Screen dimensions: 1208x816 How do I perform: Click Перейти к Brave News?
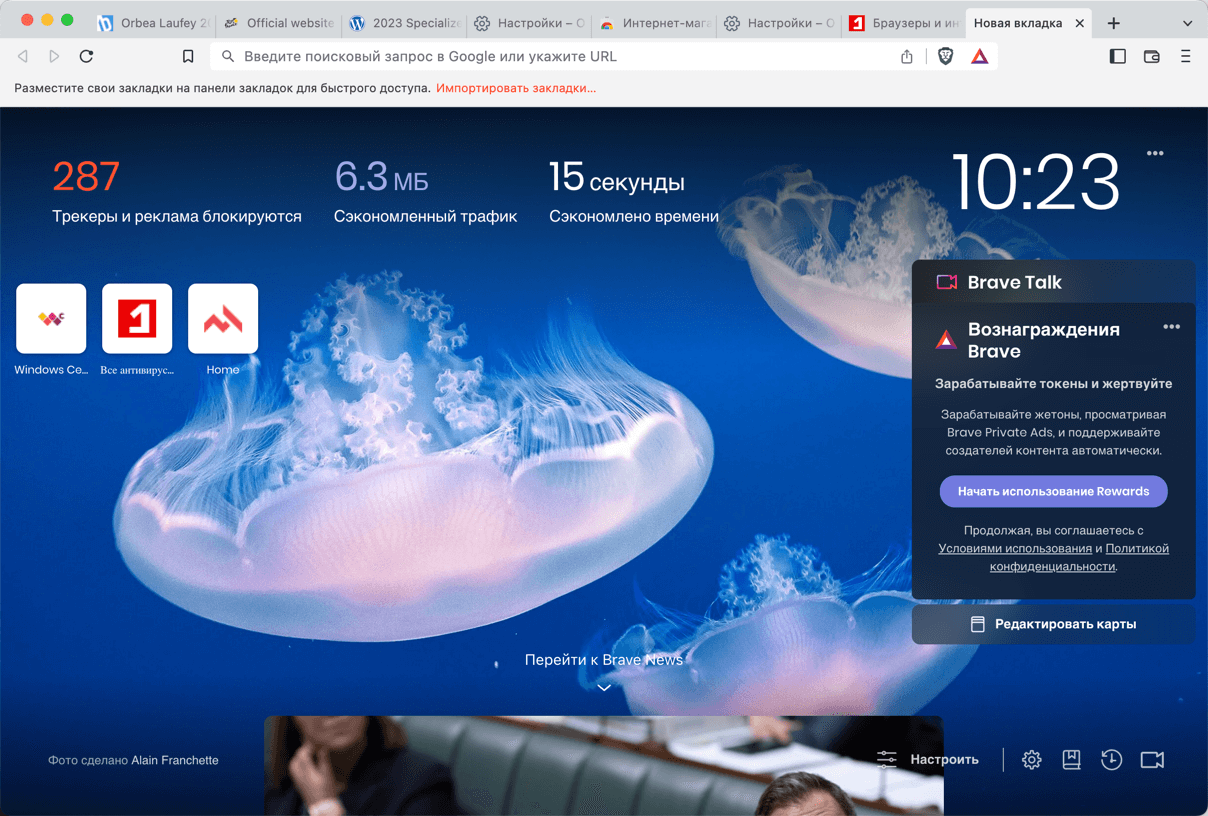[604, 660]
